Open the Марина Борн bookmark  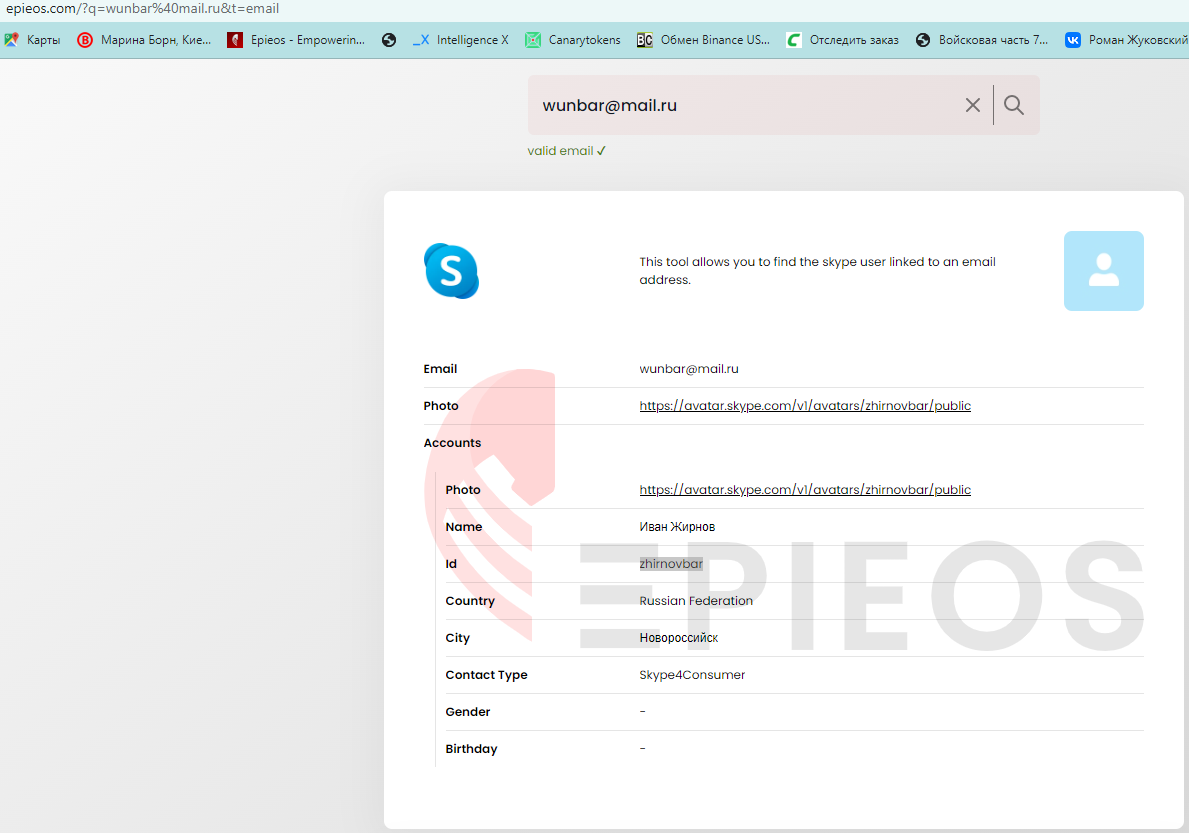tap(144, 40)
